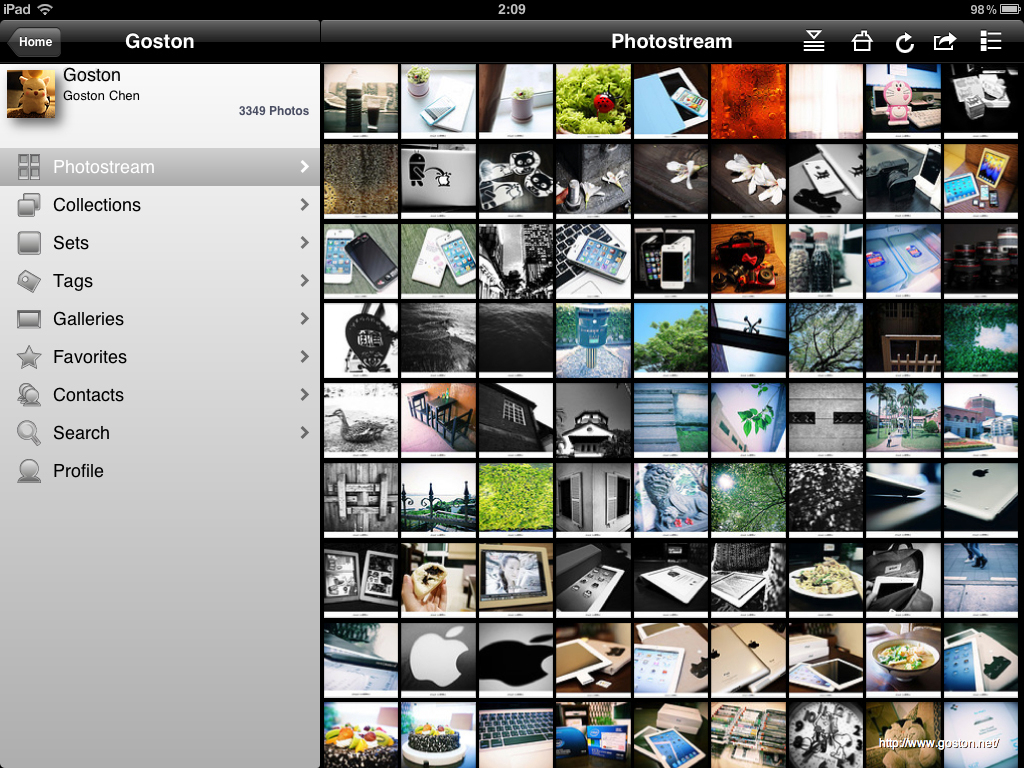The width and height of the screenshot is (1024, 768).
Task: Expand Sets using the right arrow
Action: [304, 243]
